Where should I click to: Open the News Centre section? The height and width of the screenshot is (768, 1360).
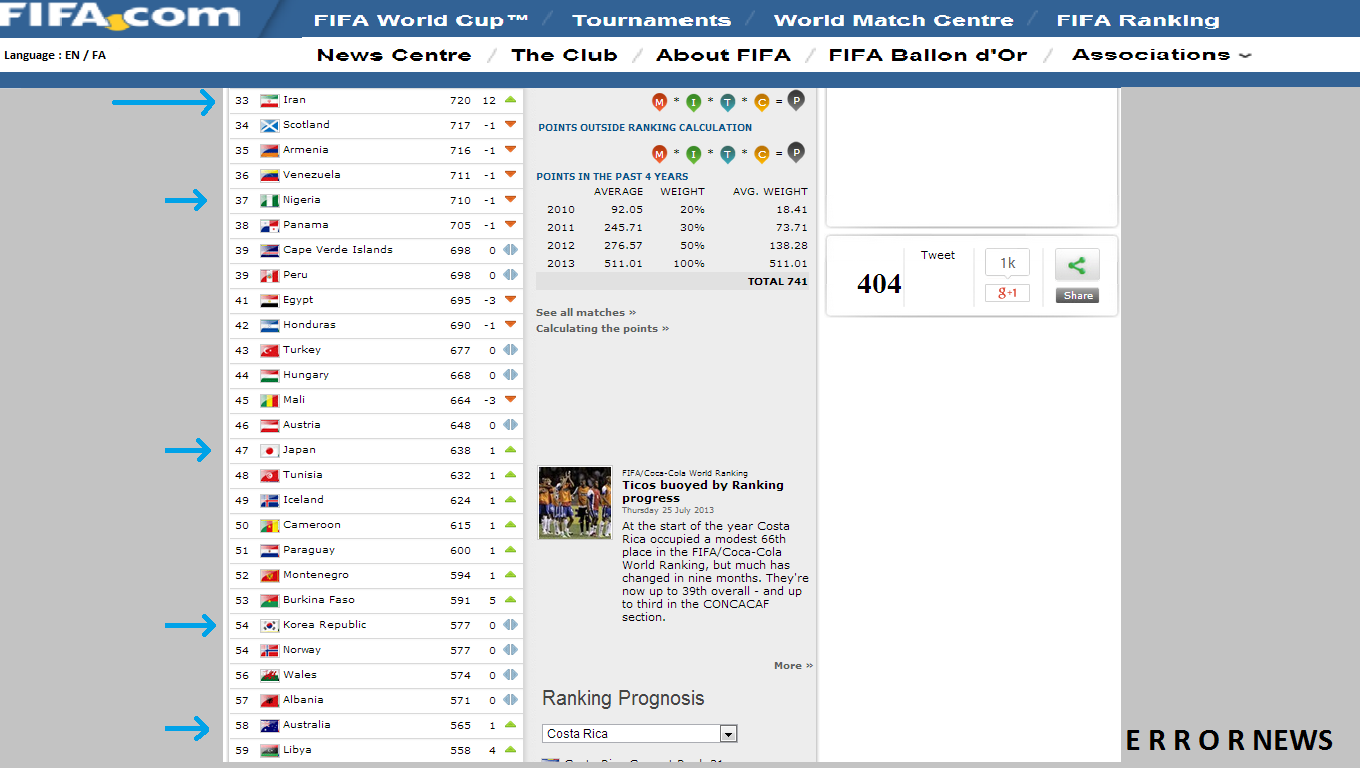coord(394,55)
